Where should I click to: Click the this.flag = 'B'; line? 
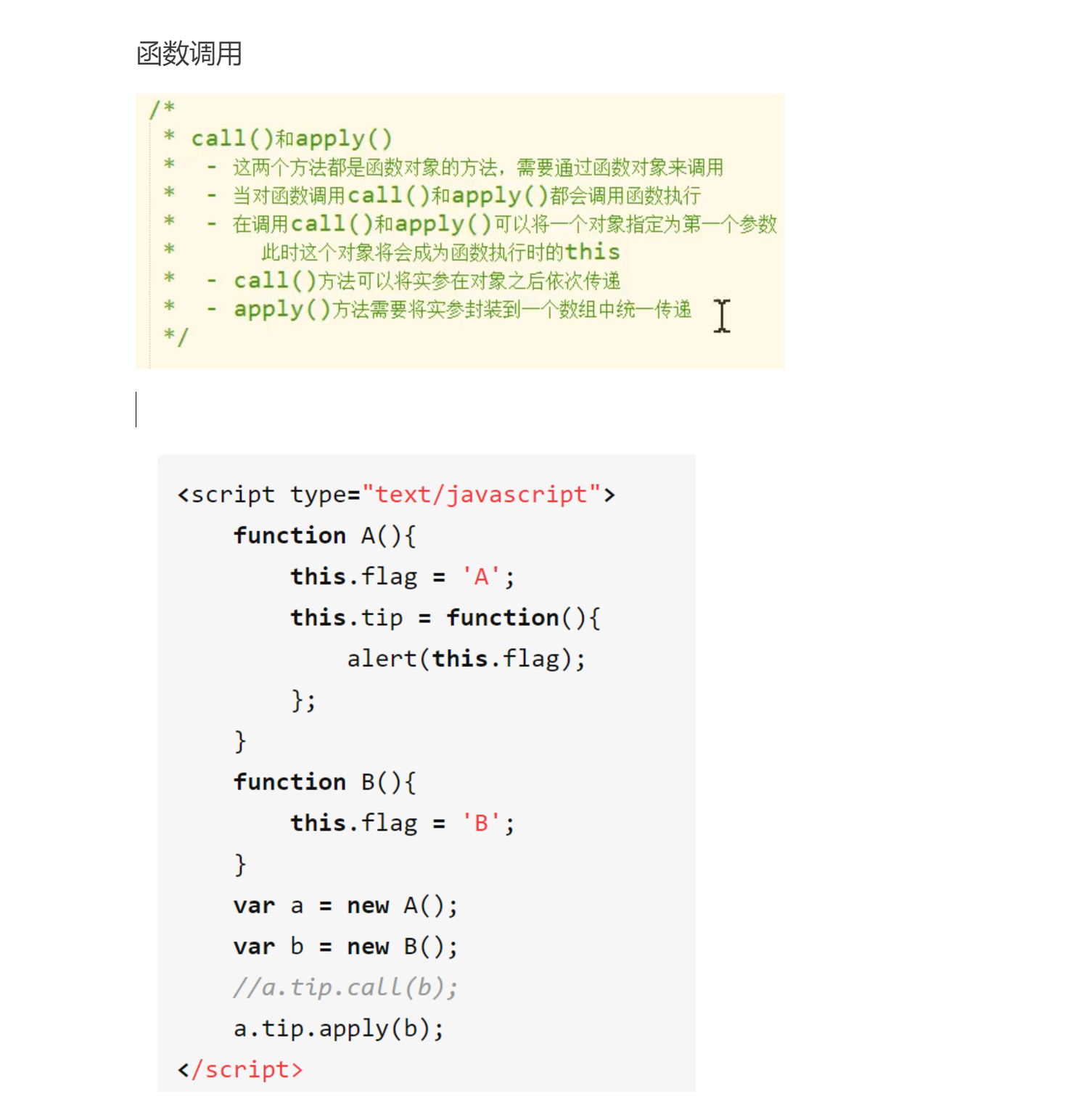(402, 824)
